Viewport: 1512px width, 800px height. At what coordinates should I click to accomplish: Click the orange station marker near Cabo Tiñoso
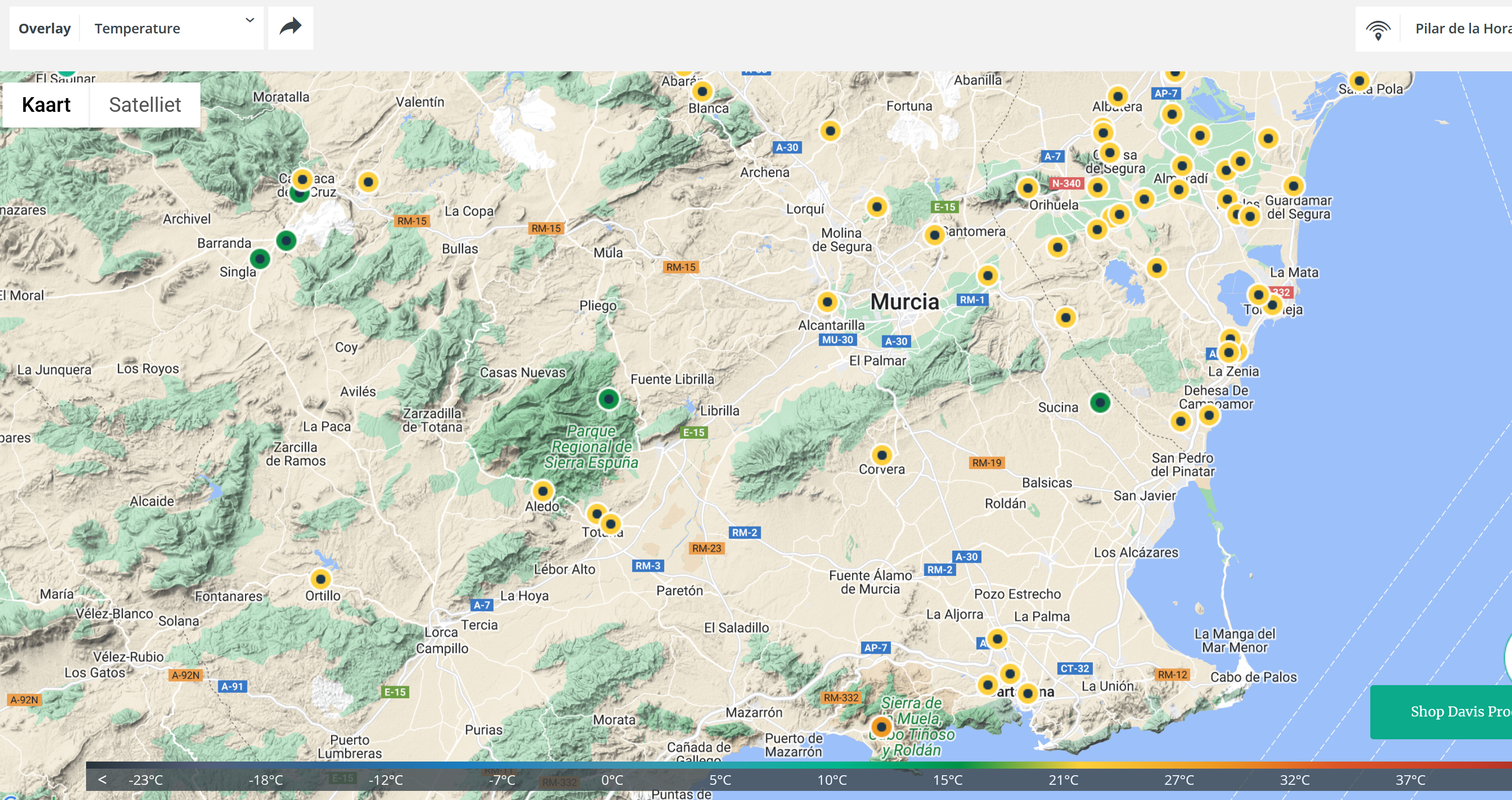point(881,727)
